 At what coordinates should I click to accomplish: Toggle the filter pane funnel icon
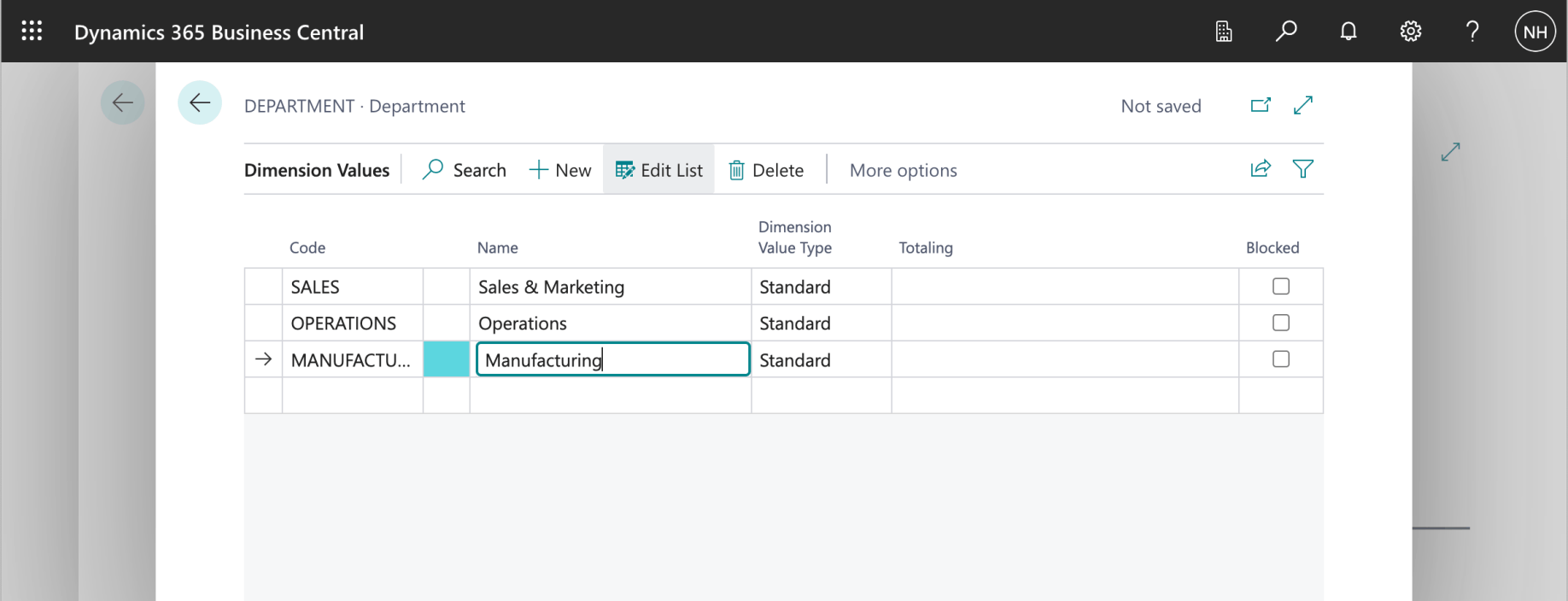tap(1303, 169)
